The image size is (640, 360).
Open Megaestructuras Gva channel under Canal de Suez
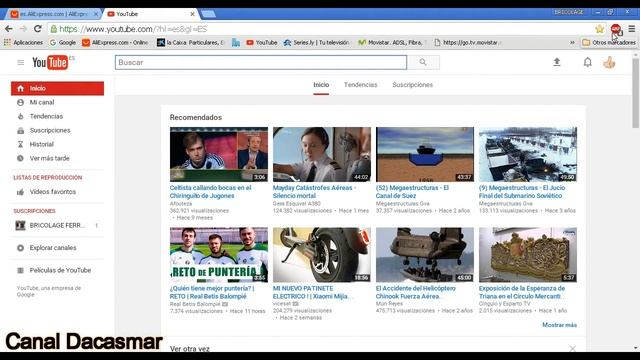point(402,203)
